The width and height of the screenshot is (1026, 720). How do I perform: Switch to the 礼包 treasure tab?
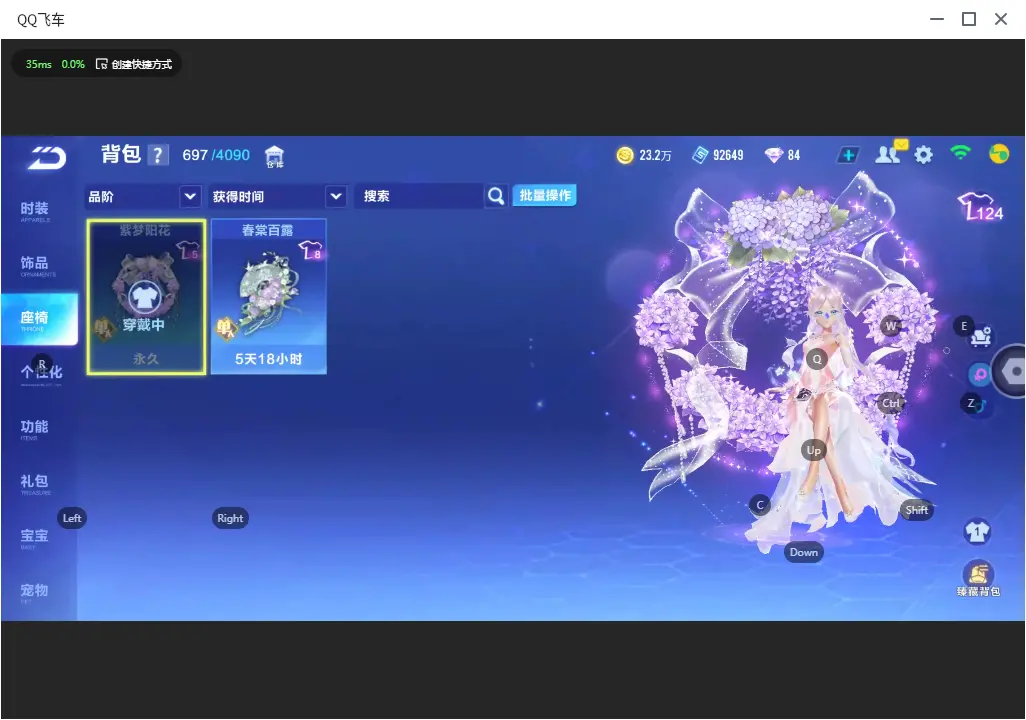[x=35, y=484]
